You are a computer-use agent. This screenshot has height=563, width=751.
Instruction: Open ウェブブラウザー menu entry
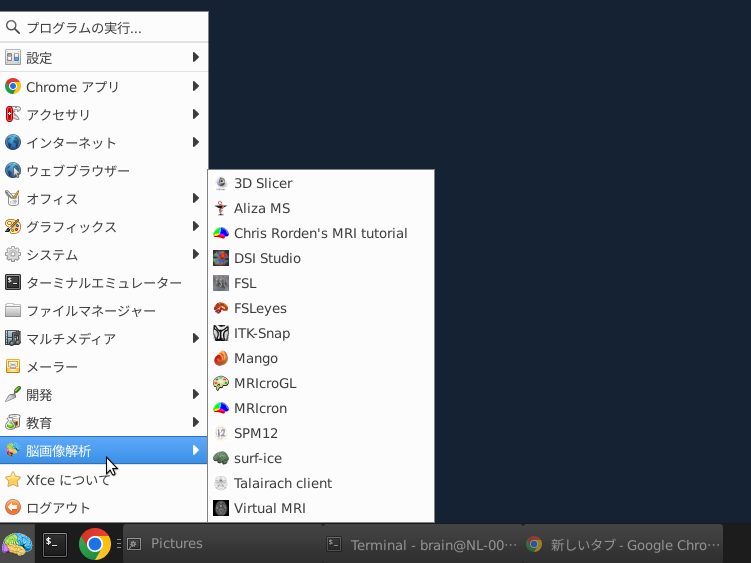pyautogui.click(x=104, y=171)
